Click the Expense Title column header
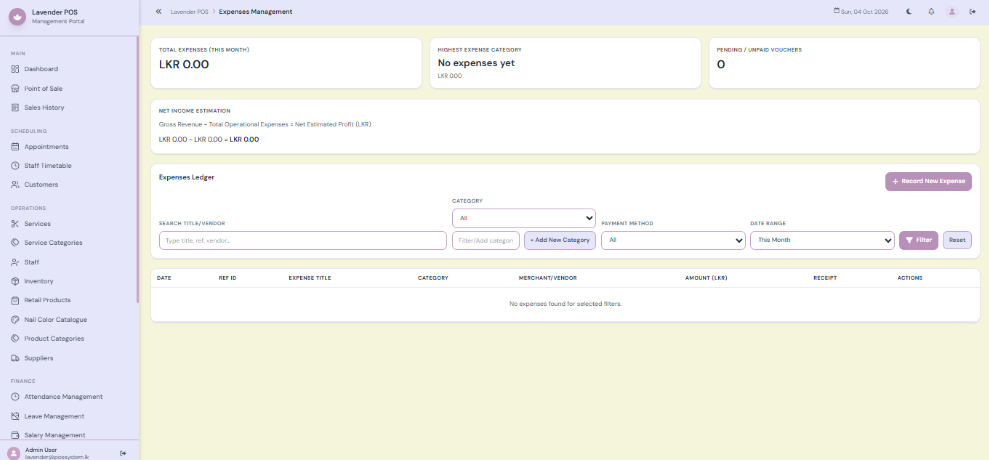Viewport: 989px width, 460px height. 310,278
